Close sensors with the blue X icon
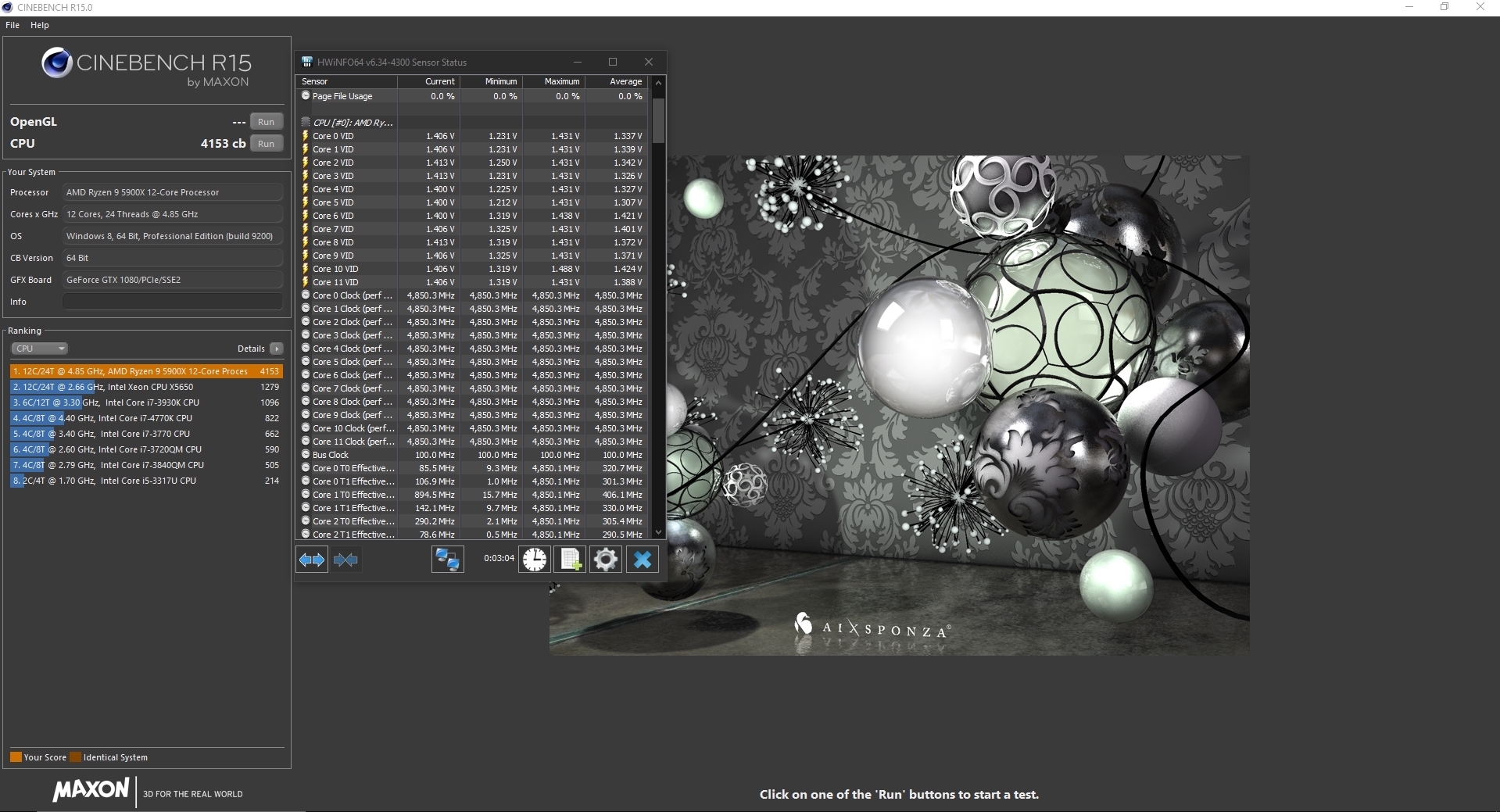 tap(643, 560)
